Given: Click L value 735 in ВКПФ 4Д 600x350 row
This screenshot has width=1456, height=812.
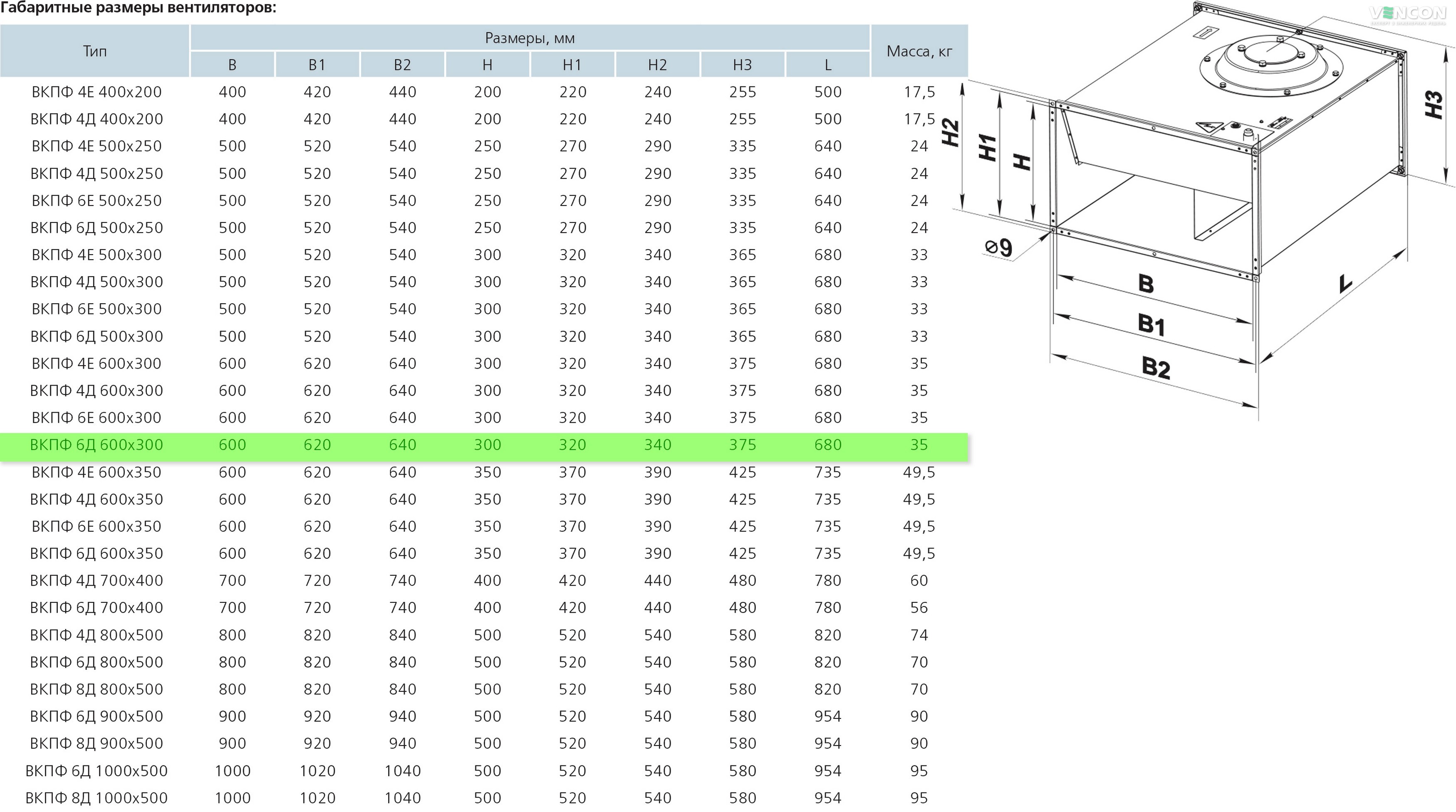Looking at the screenshot, I should (x=827, y=499).
